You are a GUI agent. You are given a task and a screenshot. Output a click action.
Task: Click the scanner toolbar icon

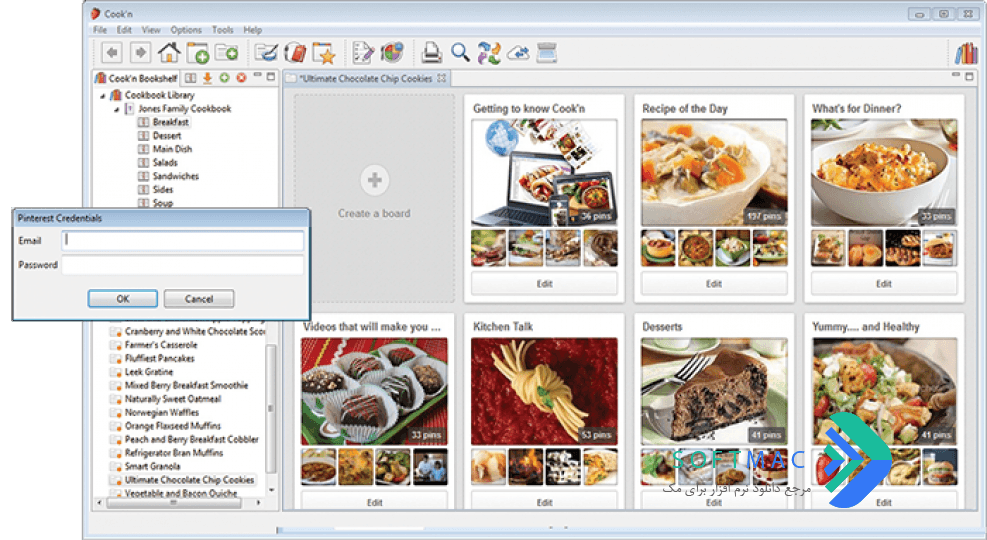pos(546,53)
